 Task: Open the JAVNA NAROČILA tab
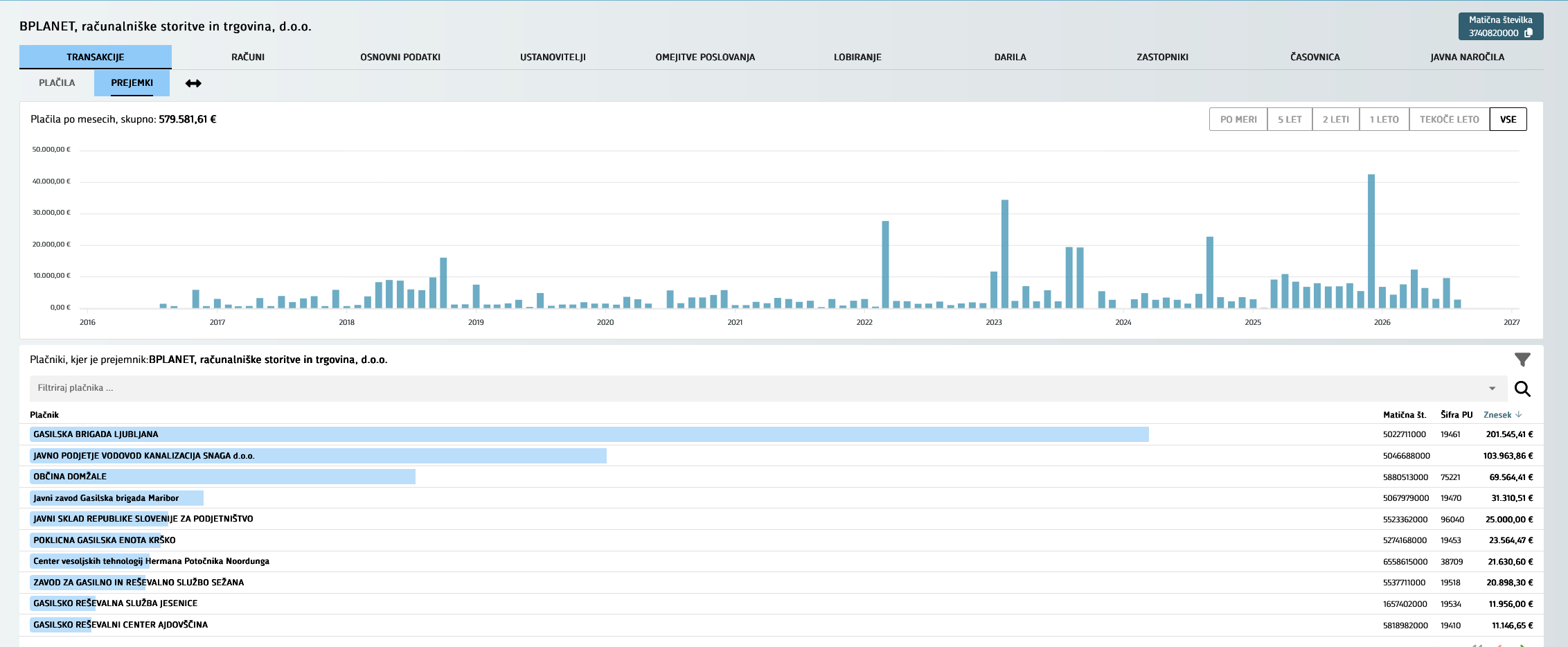(x=1467, y=57)
